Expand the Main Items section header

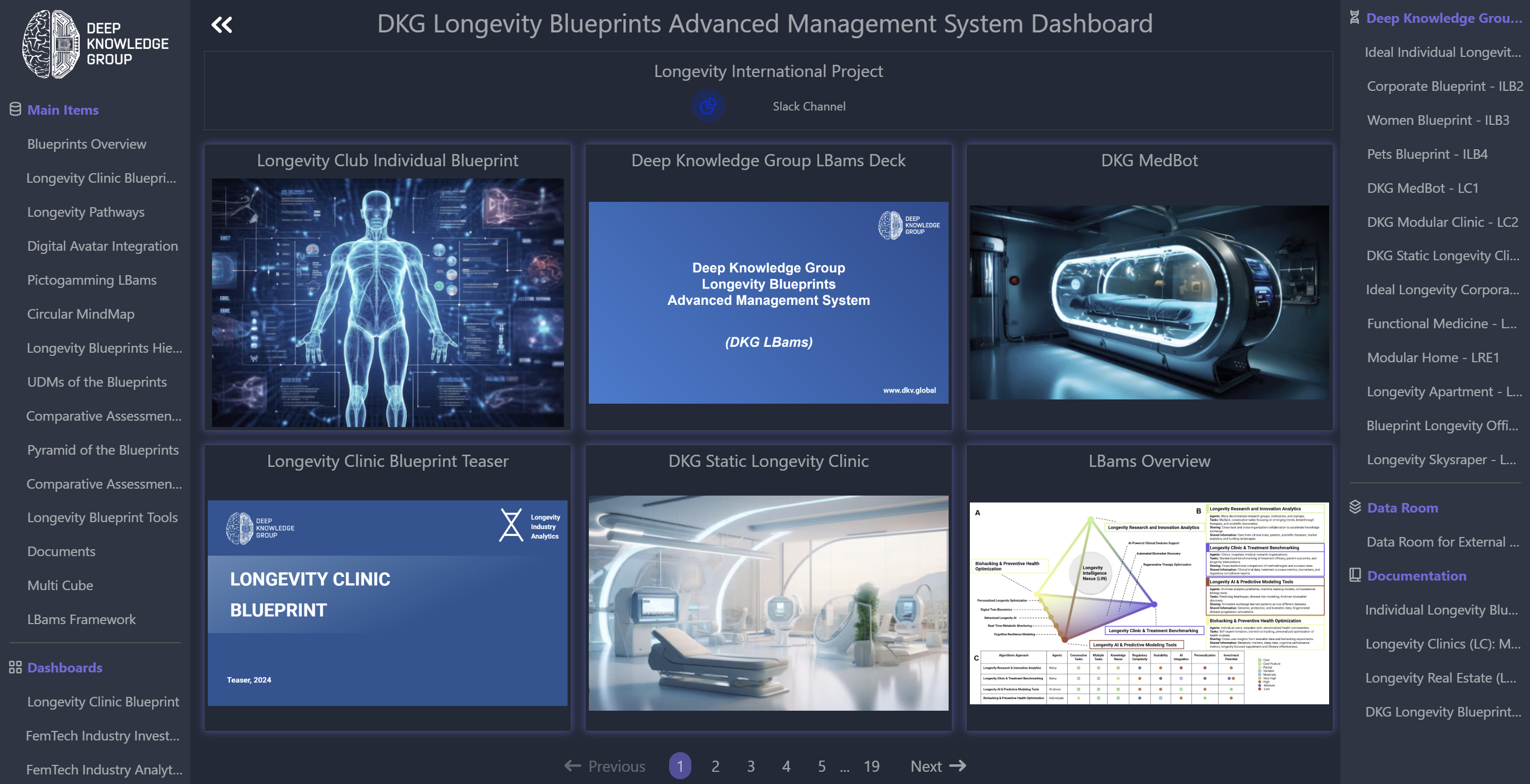tap(63, 110)
